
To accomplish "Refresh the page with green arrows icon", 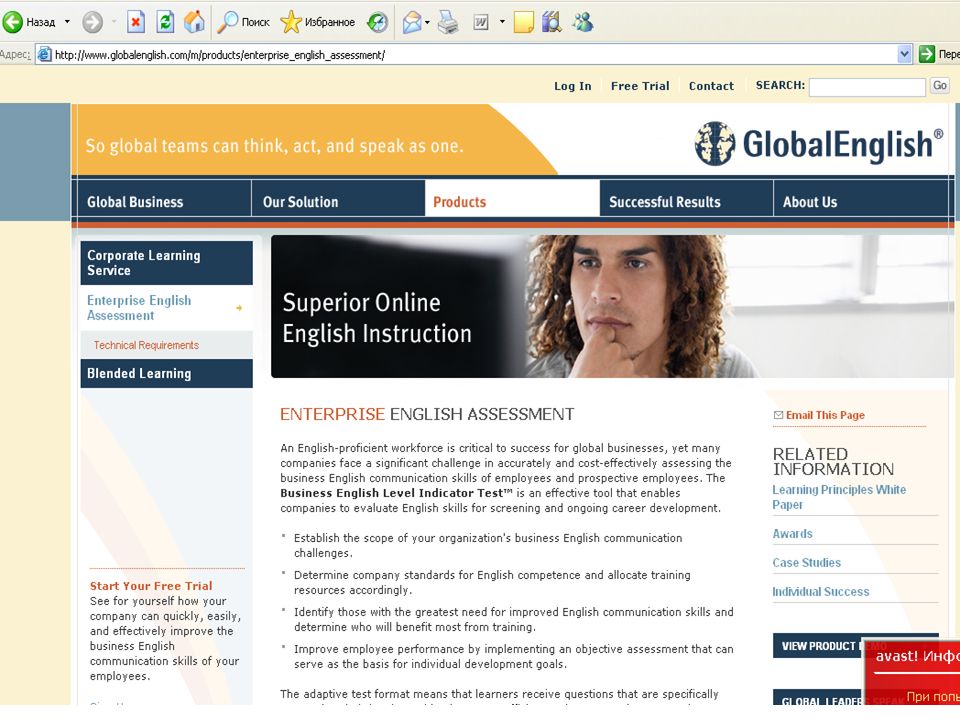I will coord(165,23).
